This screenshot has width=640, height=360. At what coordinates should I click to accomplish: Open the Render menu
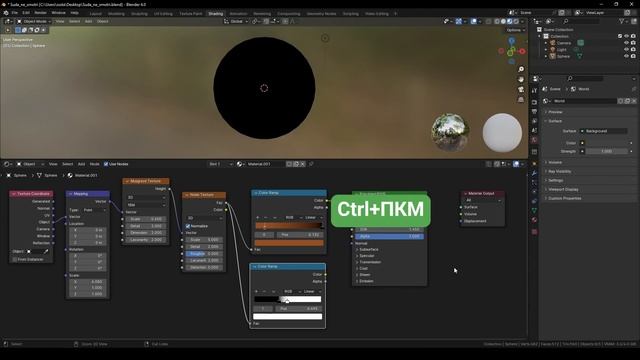40,13
